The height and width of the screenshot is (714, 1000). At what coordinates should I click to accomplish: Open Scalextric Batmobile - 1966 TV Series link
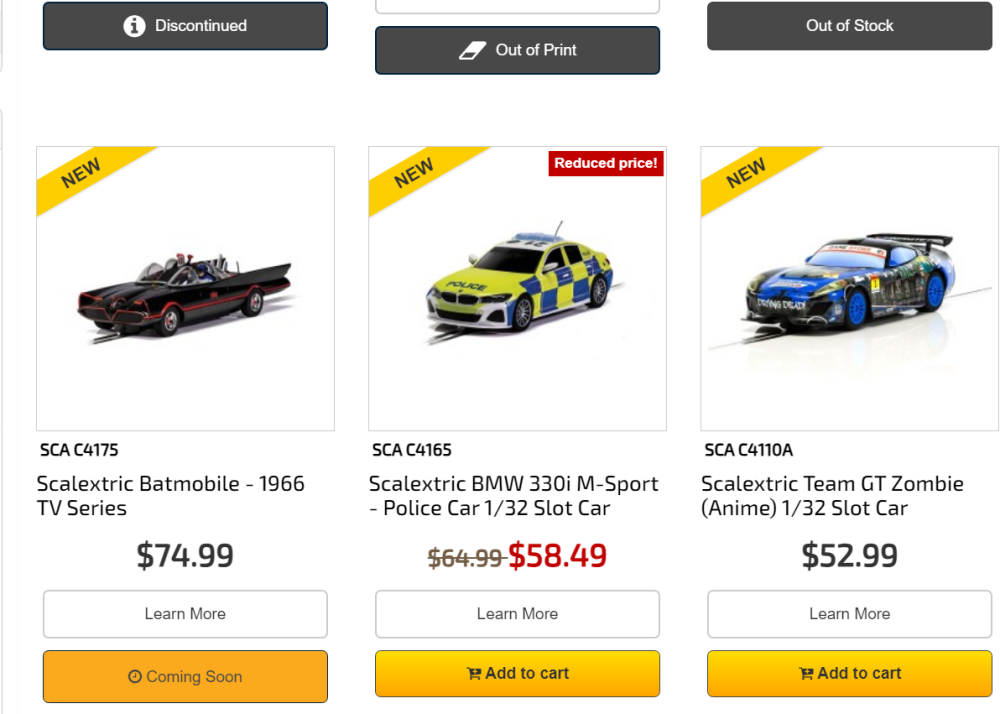pyautogui.click(x=171, y=496)
